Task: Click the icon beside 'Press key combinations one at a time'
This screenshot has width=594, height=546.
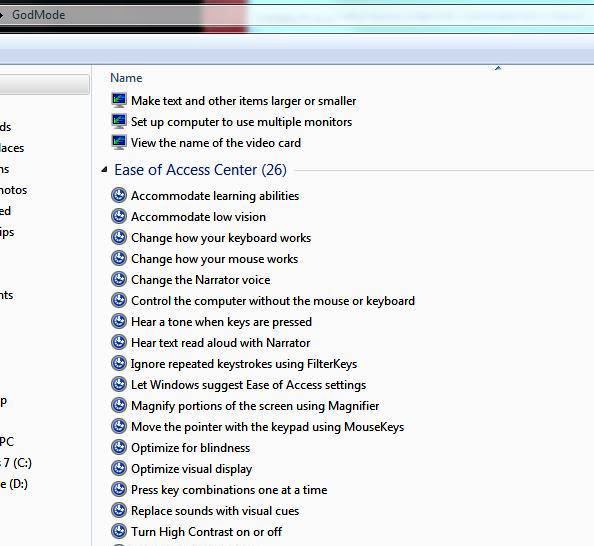Action: click(119, 489)
